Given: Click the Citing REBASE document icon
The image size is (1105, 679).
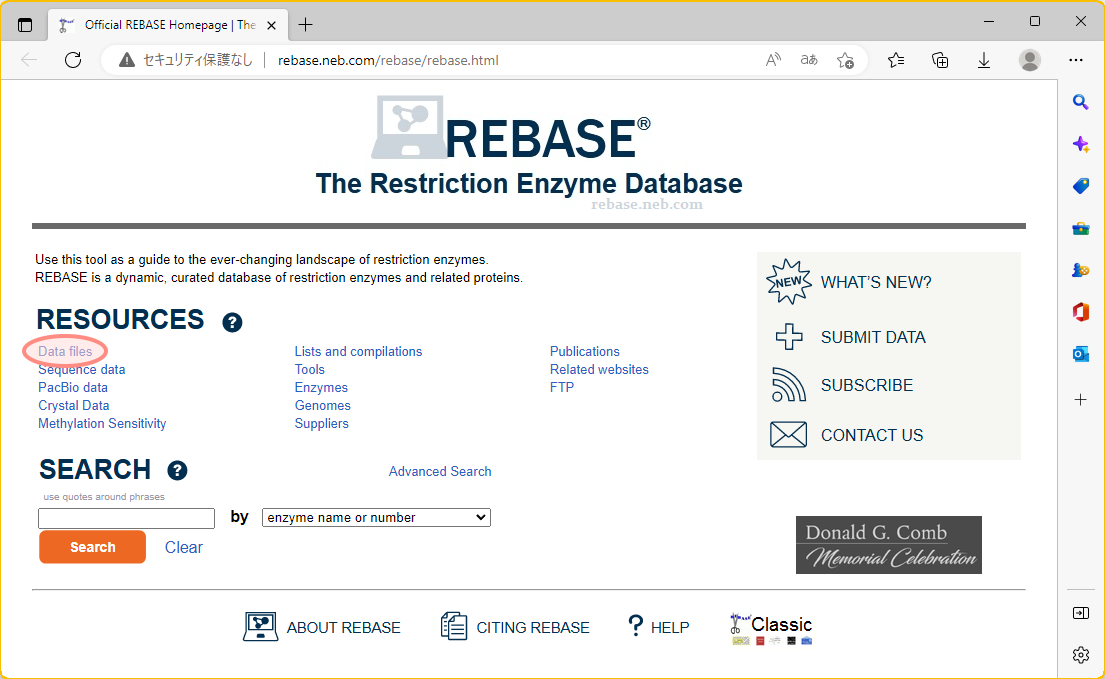Looking at the screenshot, I should [x=454, y=626].
